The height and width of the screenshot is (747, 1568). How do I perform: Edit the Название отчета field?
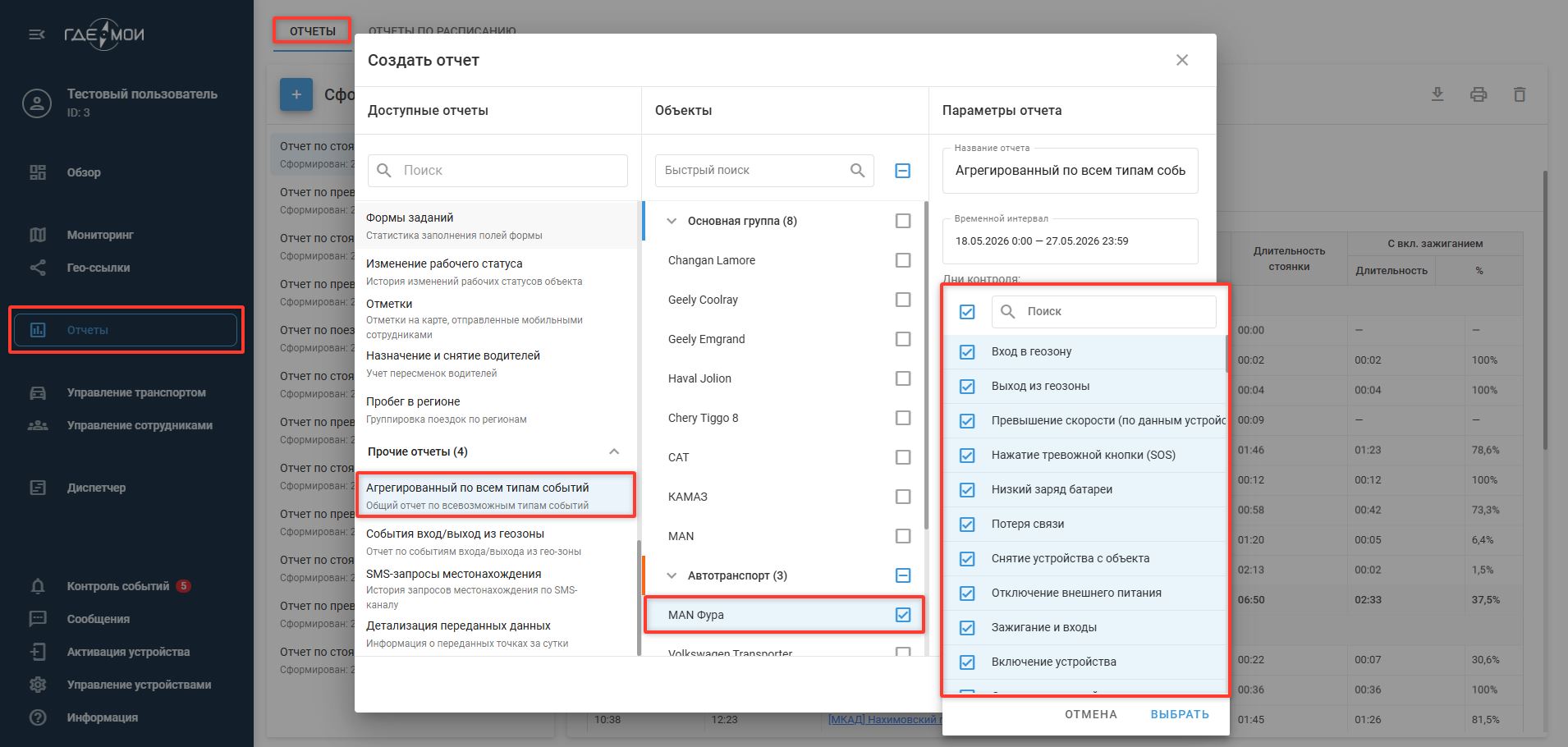1070,171
